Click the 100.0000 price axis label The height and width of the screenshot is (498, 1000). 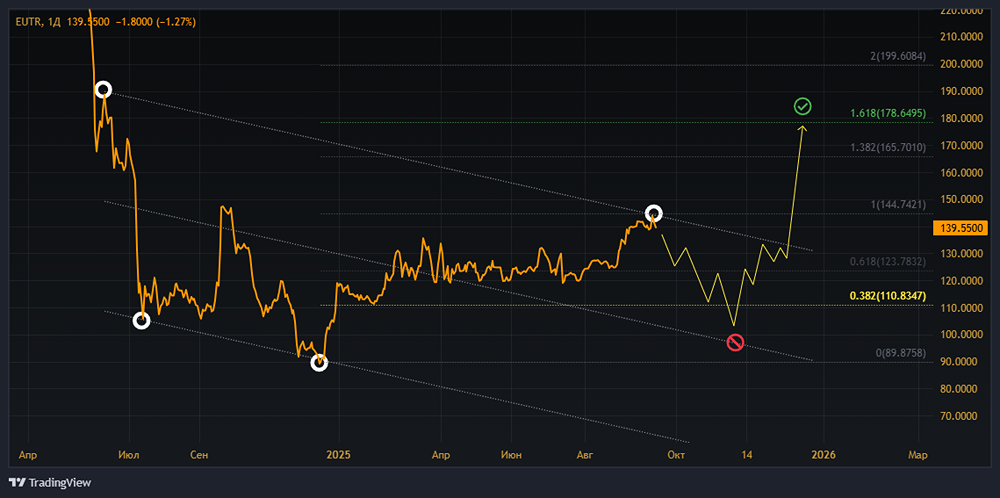coord(960,335)
